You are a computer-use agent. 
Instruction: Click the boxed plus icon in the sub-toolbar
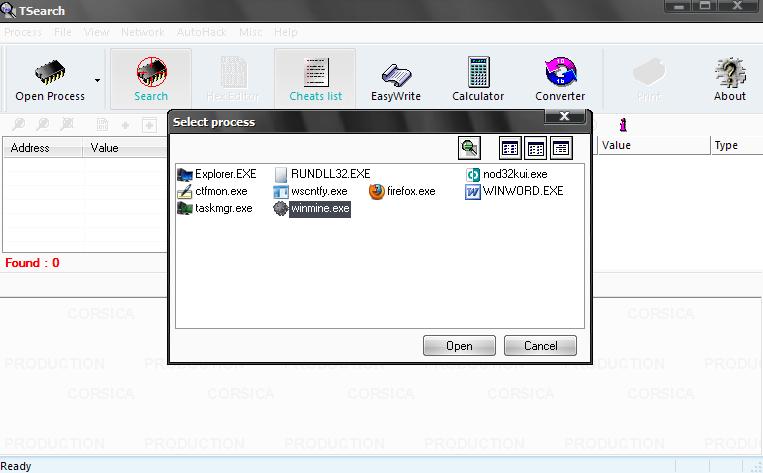click(x=149, y=126)
